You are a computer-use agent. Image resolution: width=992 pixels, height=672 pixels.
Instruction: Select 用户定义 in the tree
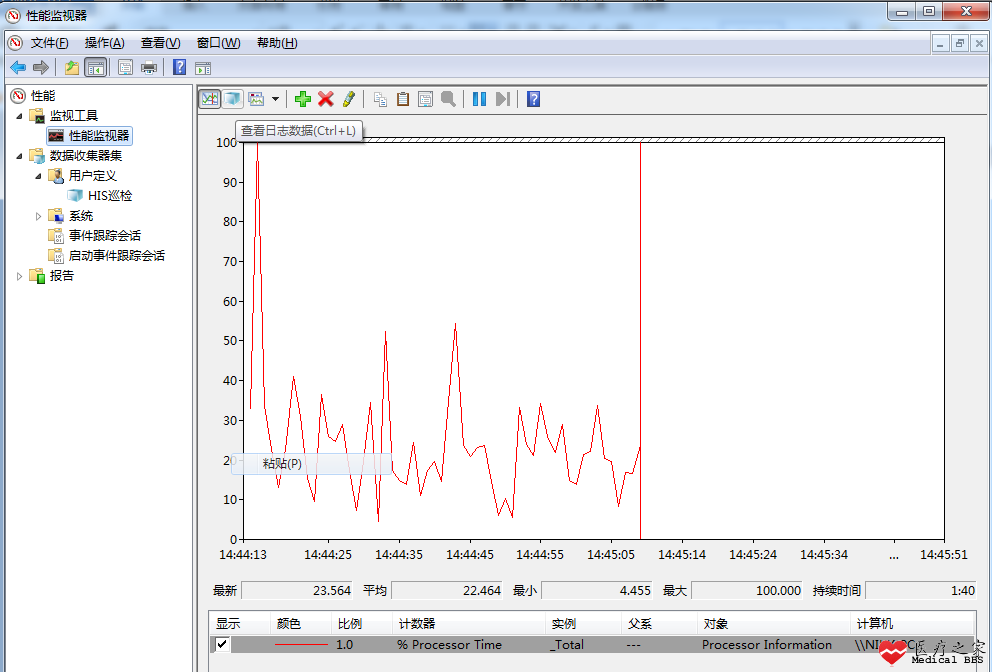pos(93,175)
